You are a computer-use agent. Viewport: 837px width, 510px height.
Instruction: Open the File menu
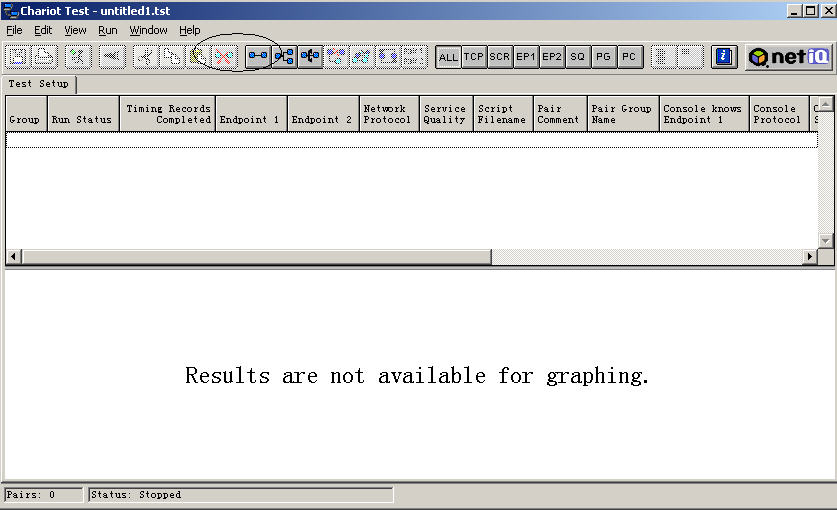click(14, 30)
